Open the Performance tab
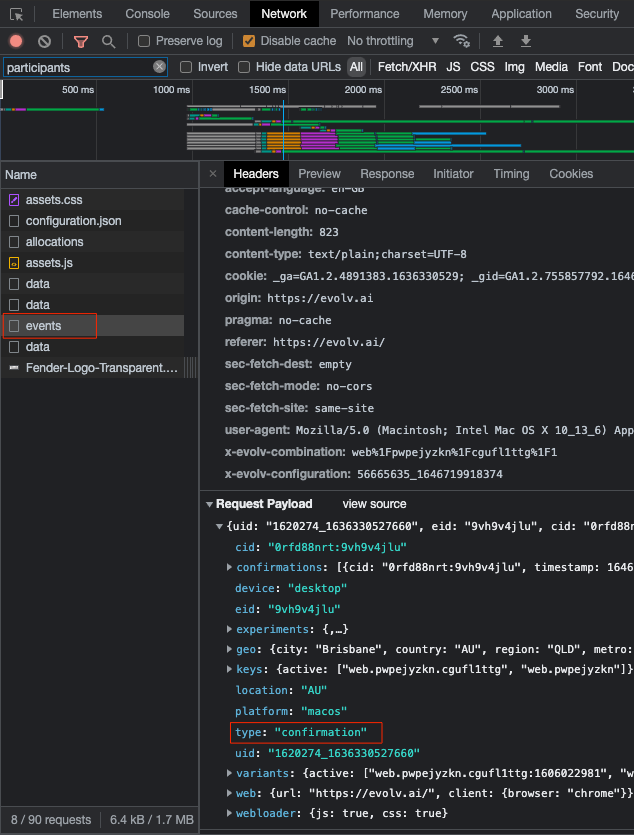Screen dimensions: 634x835 [365, 14]
